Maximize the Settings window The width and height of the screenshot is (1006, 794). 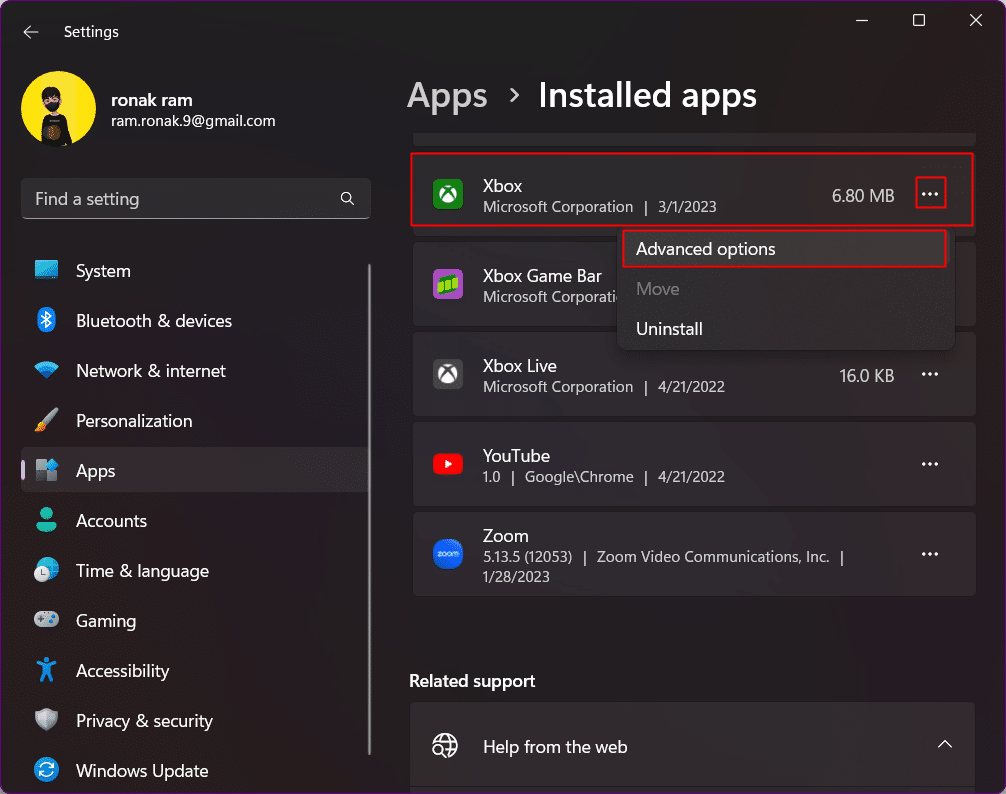[x=919, y=21]
